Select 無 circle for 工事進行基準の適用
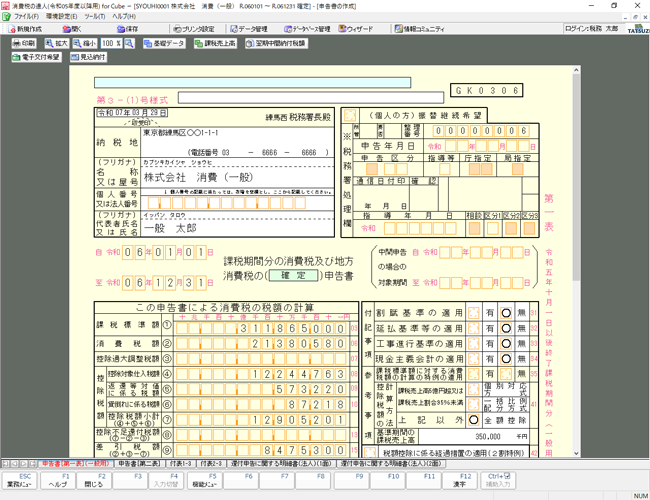Viewport: 650px width, 500px height. (506, 344)
